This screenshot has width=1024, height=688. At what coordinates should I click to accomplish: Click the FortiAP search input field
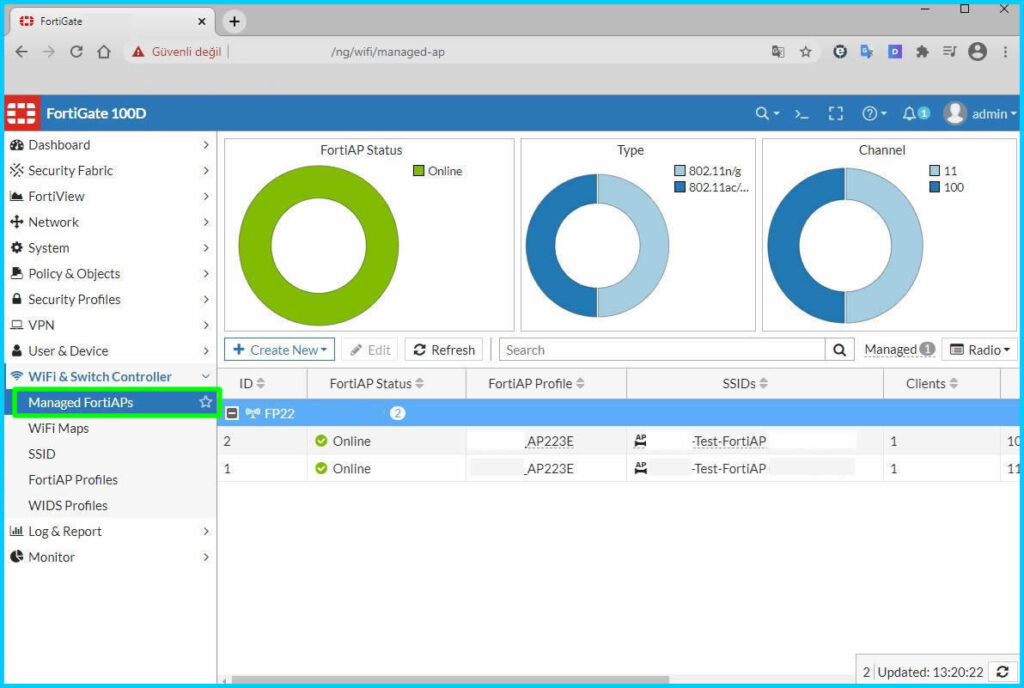662,350
